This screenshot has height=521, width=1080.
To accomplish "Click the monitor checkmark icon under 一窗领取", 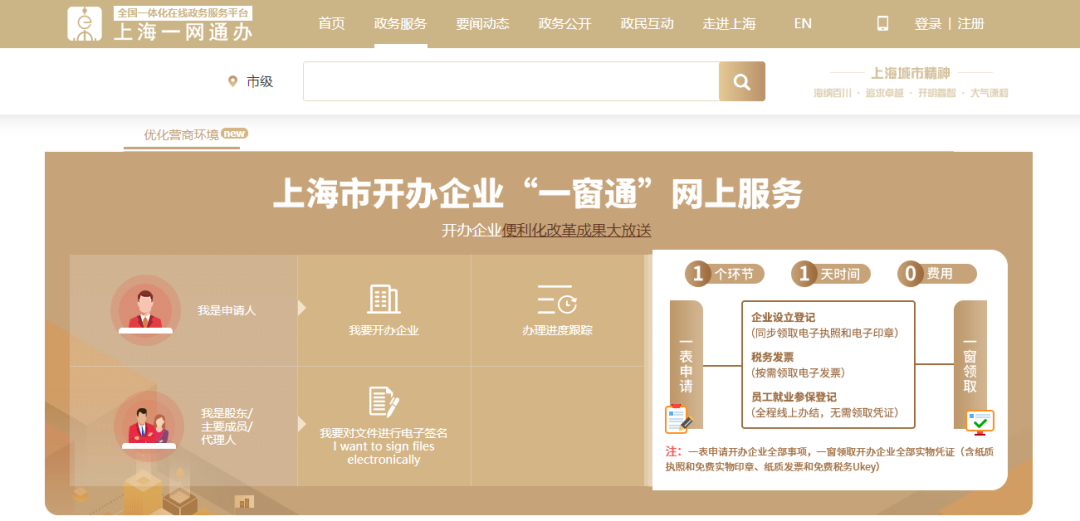I will point(979,422).
